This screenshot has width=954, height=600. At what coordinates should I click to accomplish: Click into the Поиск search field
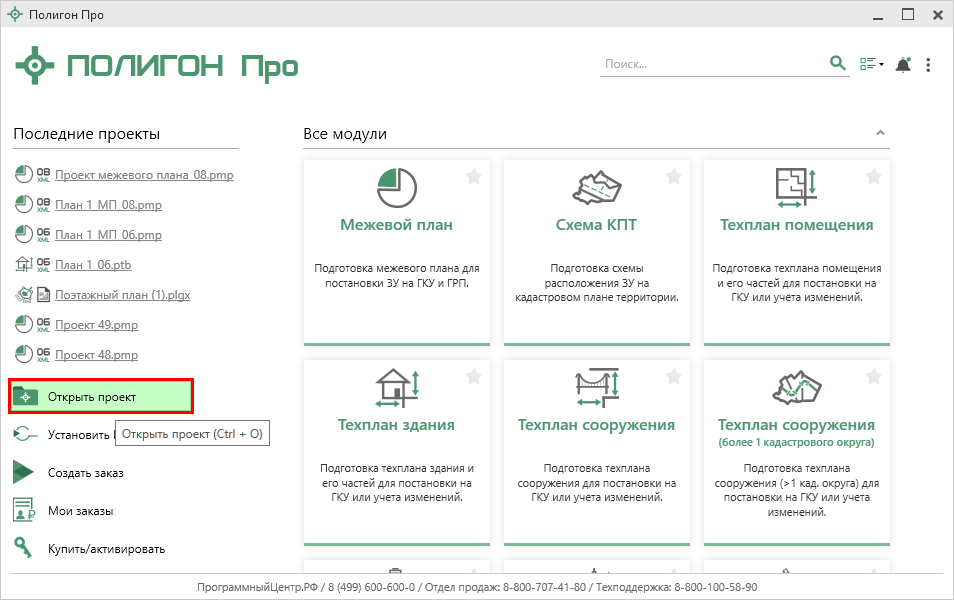pyautogui.click(x=715, y=64)
